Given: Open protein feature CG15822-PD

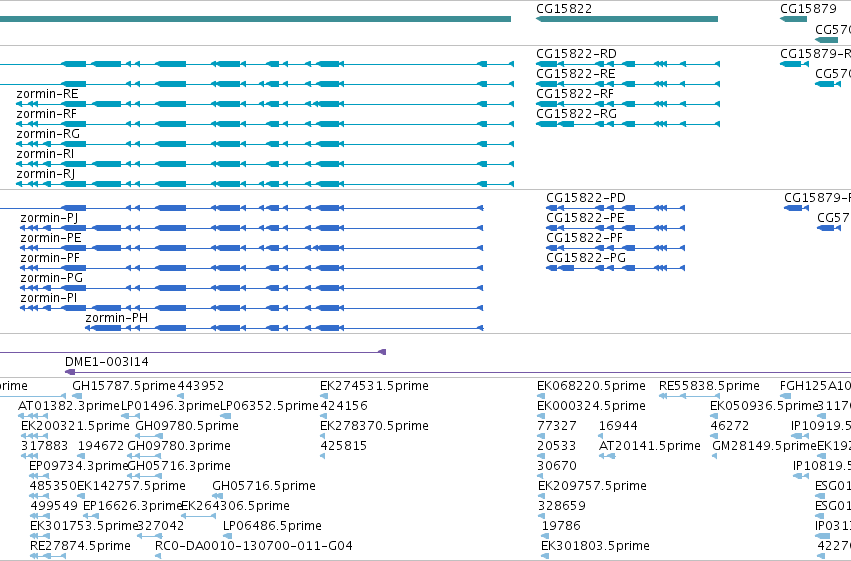Looking at the screenshot, I should [x=586, y=198].
